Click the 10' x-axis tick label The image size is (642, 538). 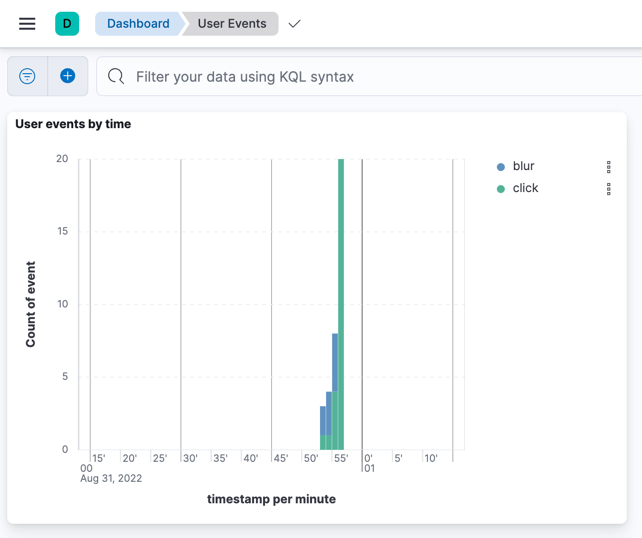431,458
